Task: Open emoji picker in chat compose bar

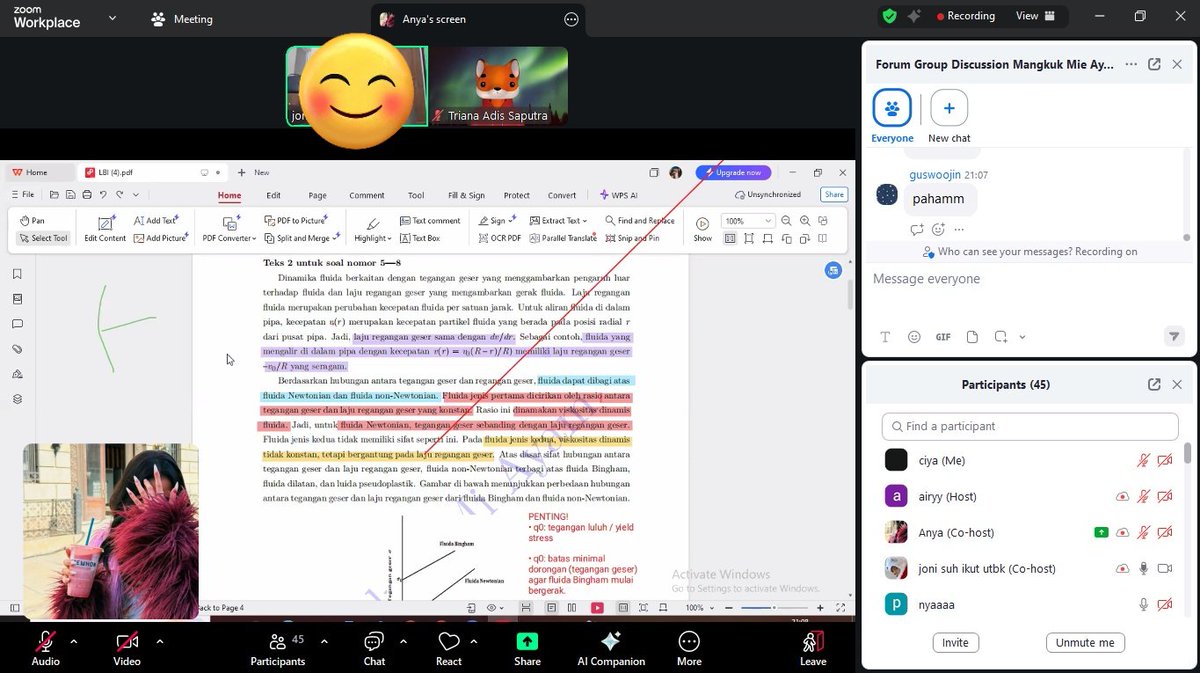Action: pos(914,337)
